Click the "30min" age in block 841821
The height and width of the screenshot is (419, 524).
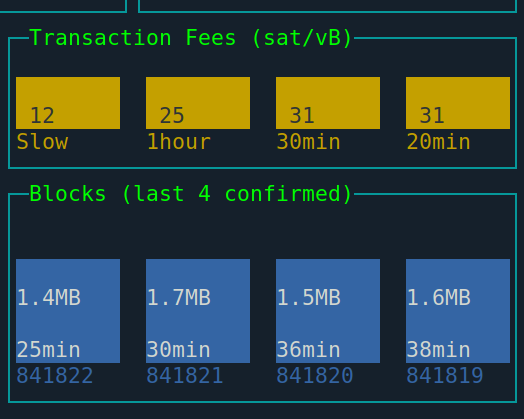(178, 350)
